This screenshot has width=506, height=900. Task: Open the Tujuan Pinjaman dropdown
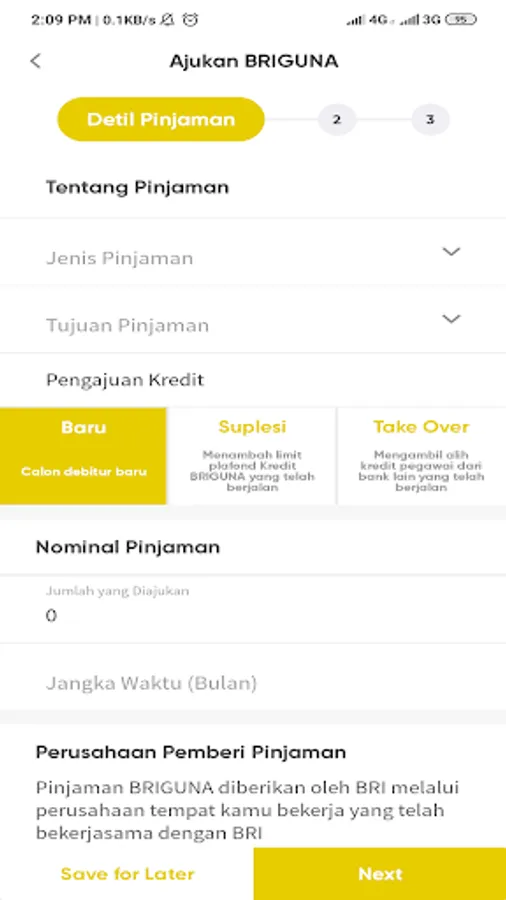[253, 320]
